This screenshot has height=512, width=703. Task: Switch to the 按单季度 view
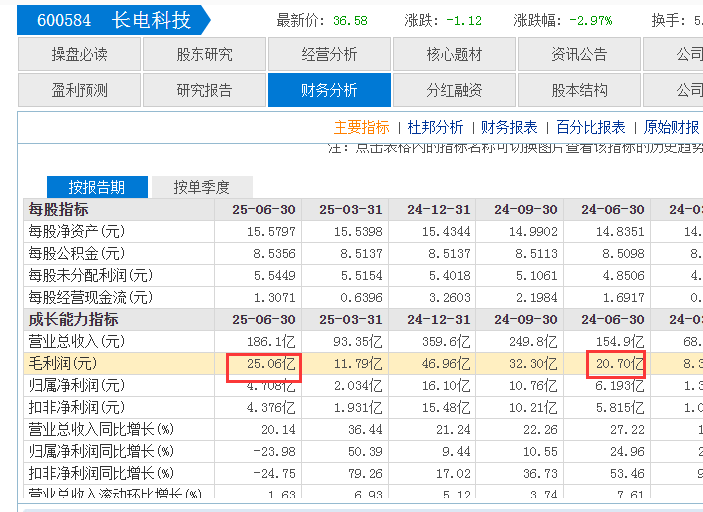[202, 187]
